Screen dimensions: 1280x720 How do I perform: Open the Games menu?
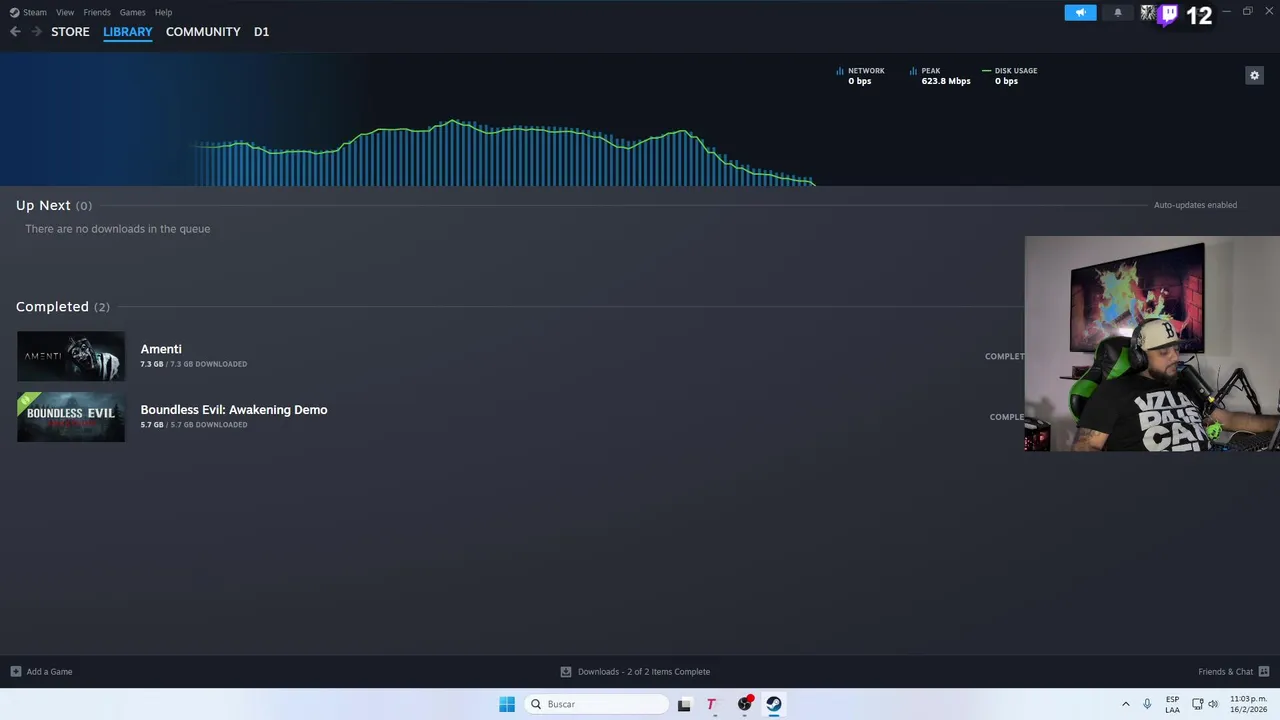tap(132, 12)
